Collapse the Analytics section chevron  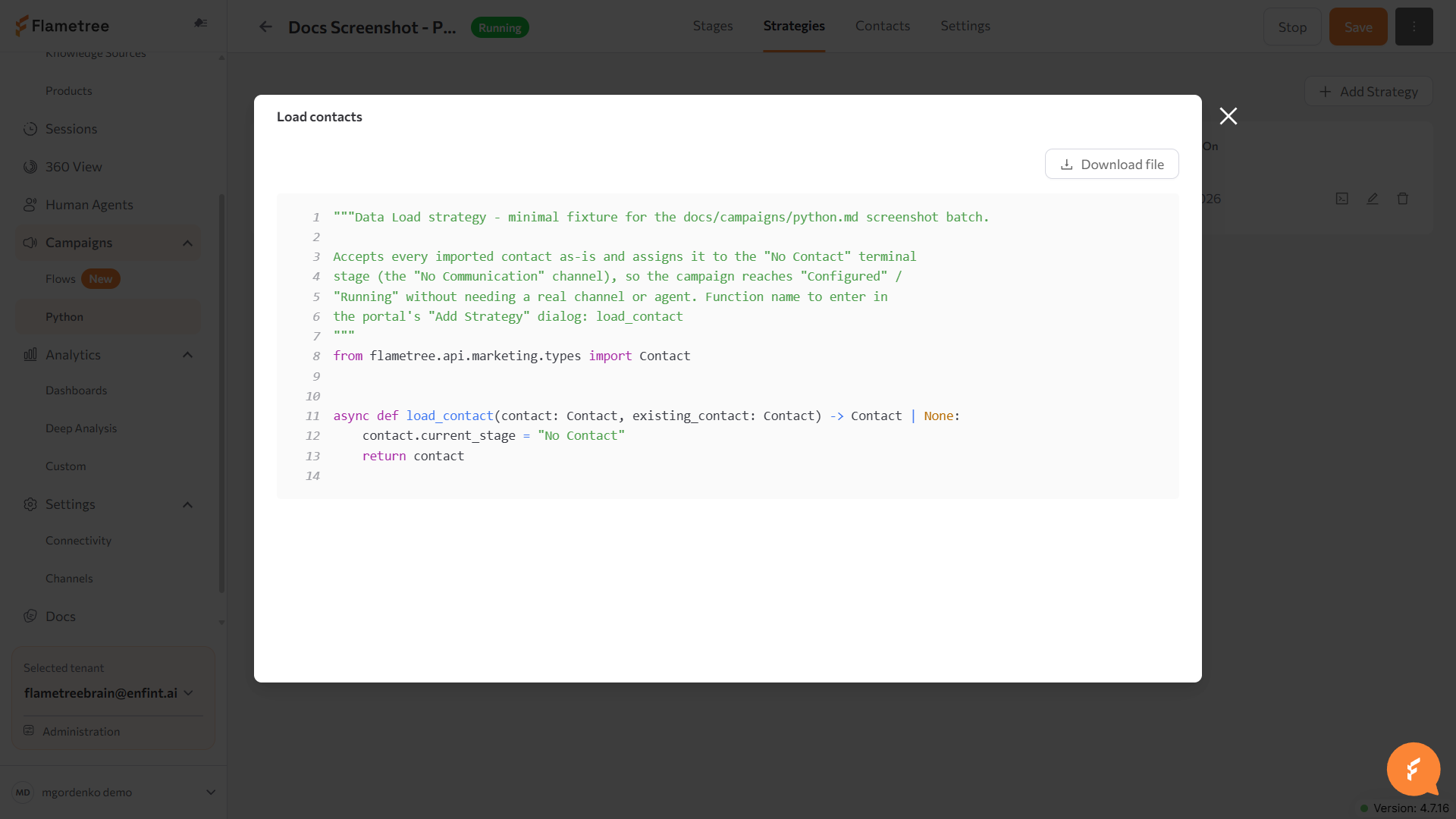point(188,355)
